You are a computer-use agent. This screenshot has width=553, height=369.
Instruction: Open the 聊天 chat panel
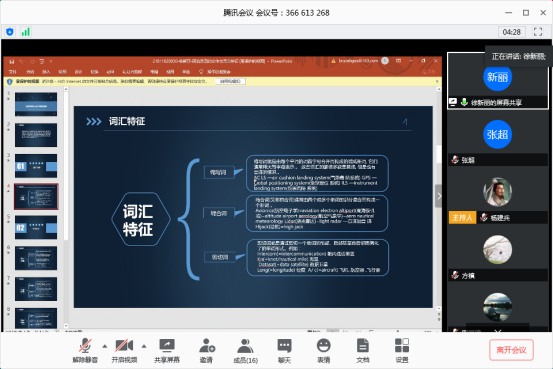coord(284,351)
